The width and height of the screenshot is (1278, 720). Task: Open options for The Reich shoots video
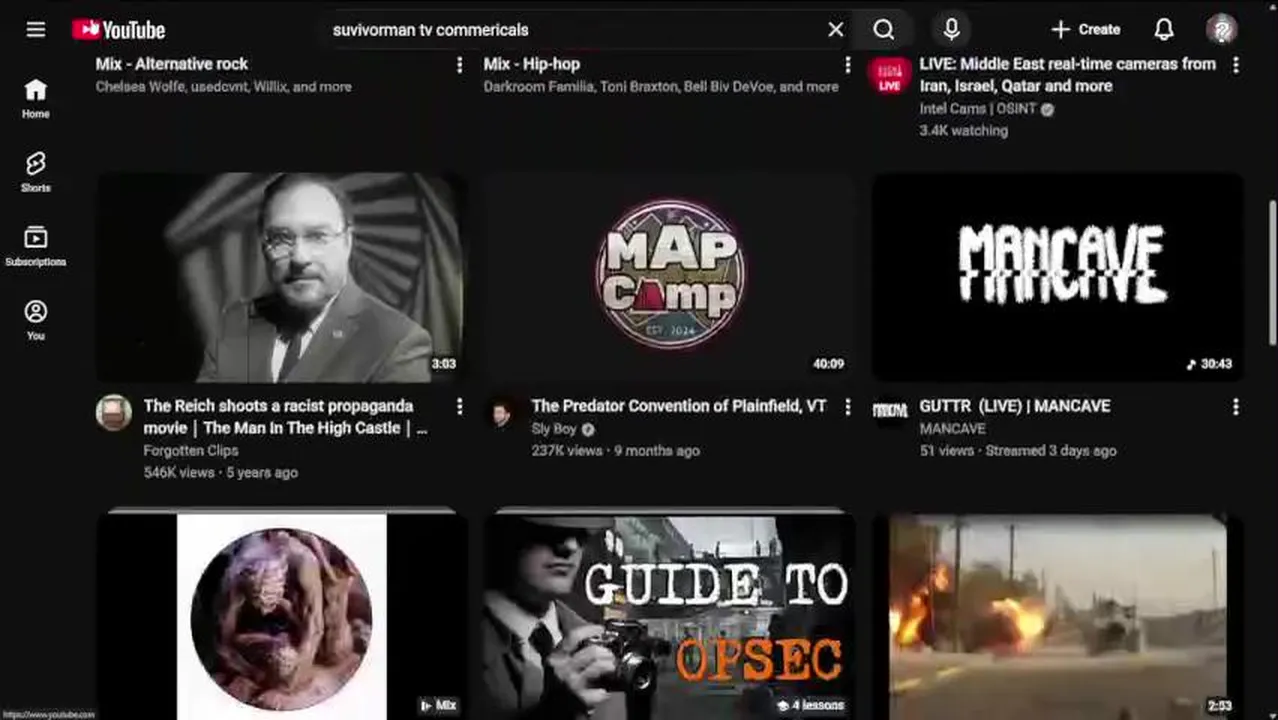(460, 406)
